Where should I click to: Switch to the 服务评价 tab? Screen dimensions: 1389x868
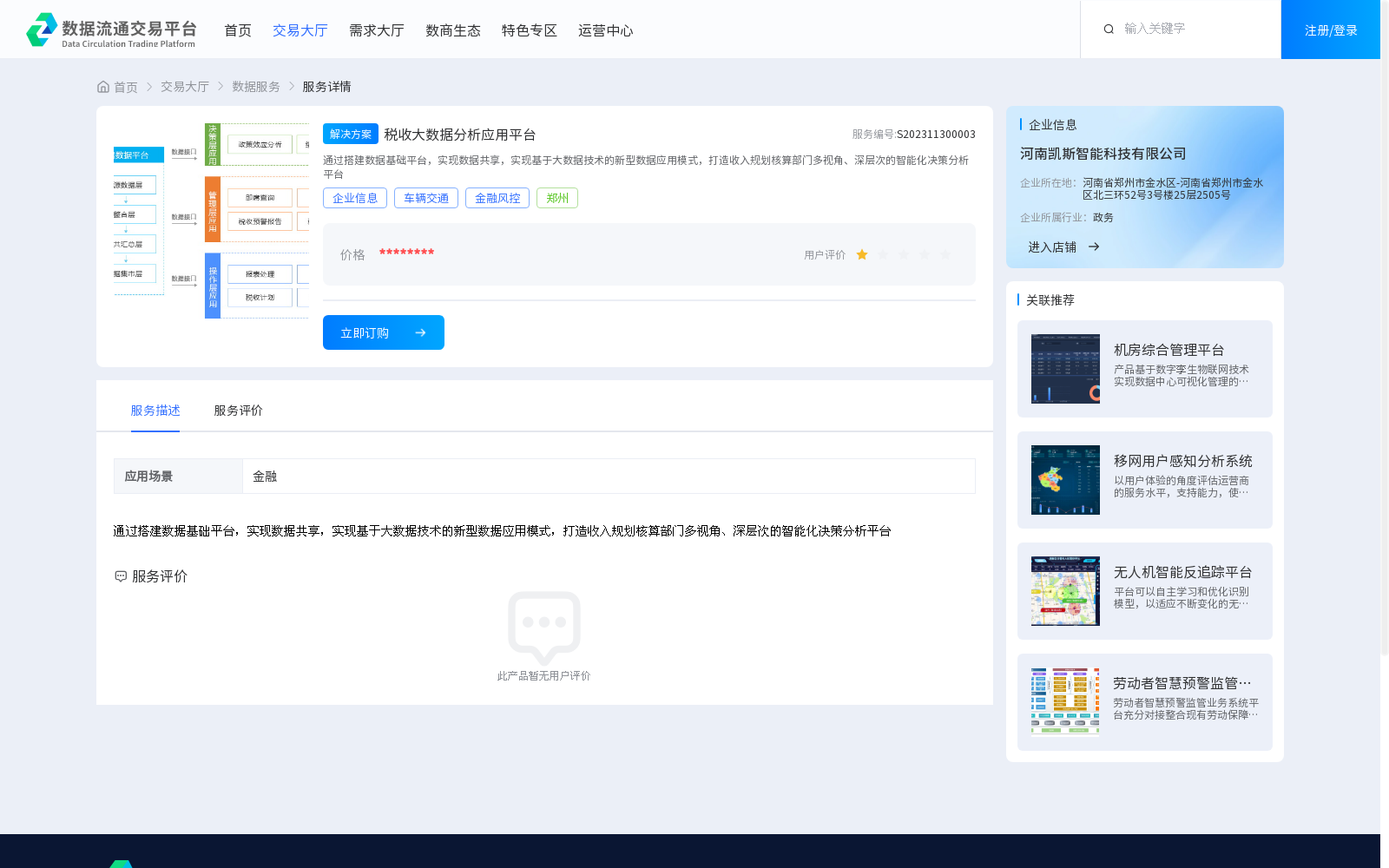[239, 411]
